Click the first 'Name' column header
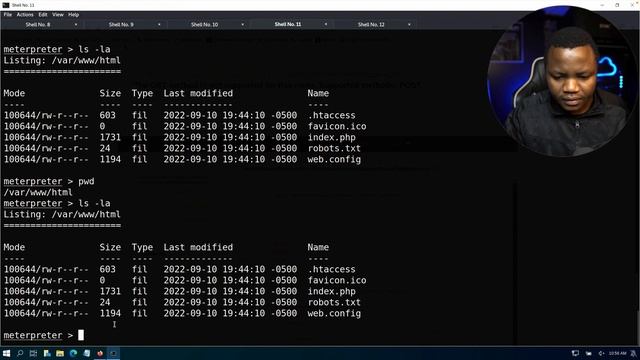This screenshot has width=640, height=360. pyautogui.click(x=318, y=93)
